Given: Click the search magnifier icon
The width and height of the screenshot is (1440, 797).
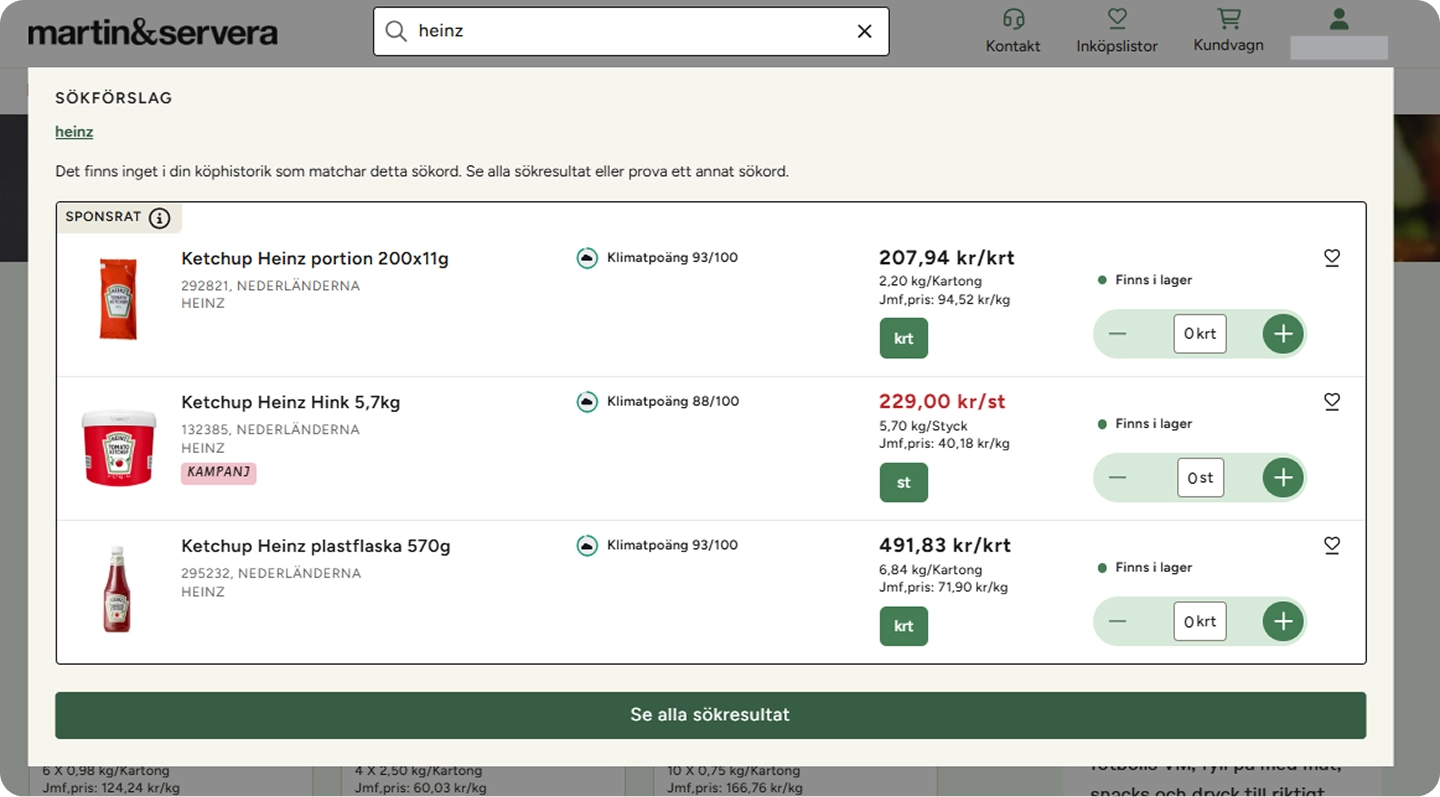Looking at the screenshot, I should coord(396,31).
